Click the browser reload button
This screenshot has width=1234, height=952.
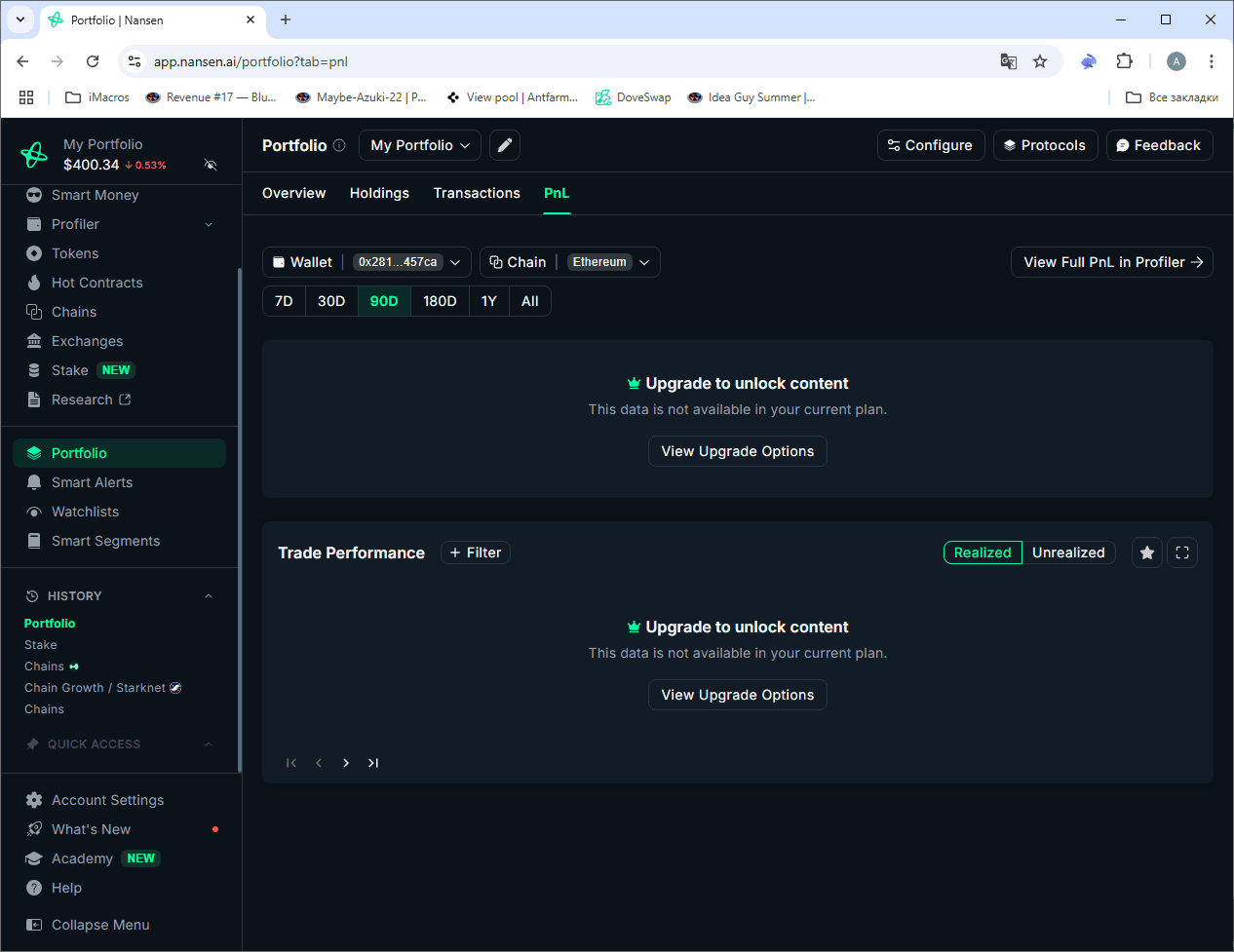pyautogui.click(x=93, y=61)
